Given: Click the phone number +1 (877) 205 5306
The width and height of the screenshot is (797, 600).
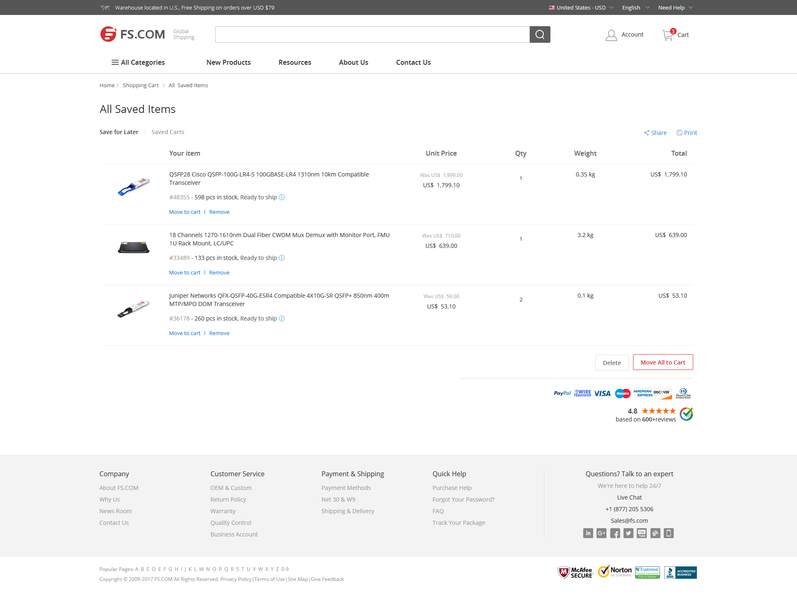Looking at the screenshot, I should point(629,509).
